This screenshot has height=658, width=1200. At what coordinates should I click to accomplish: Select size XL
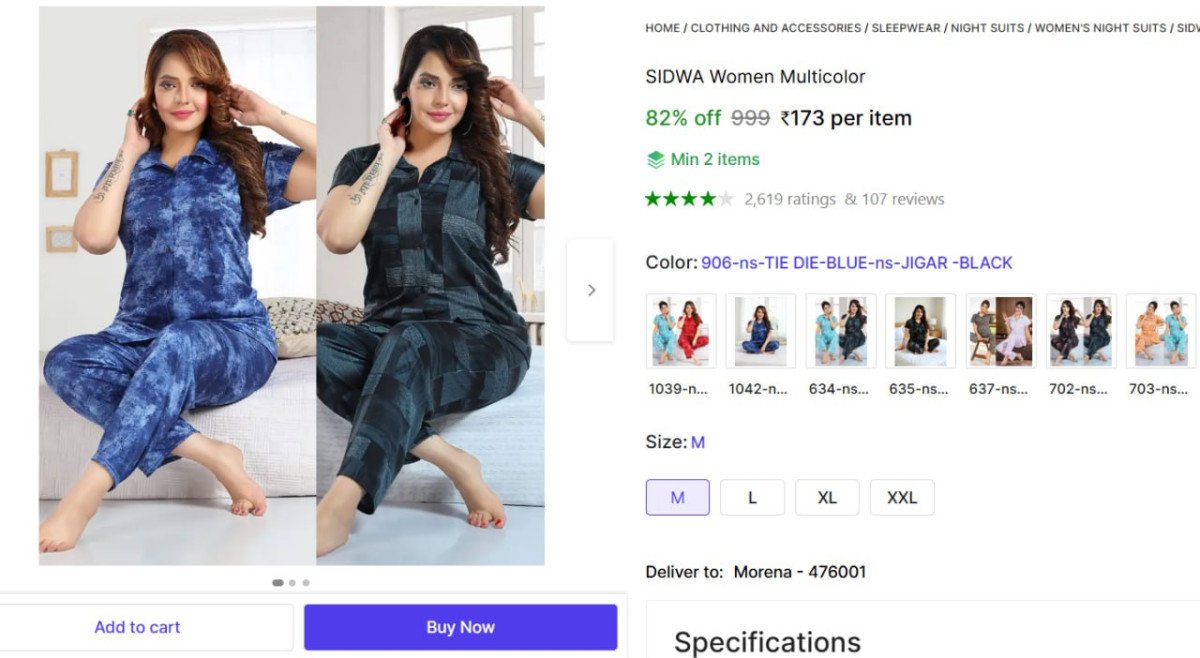[x=827, y=497]
